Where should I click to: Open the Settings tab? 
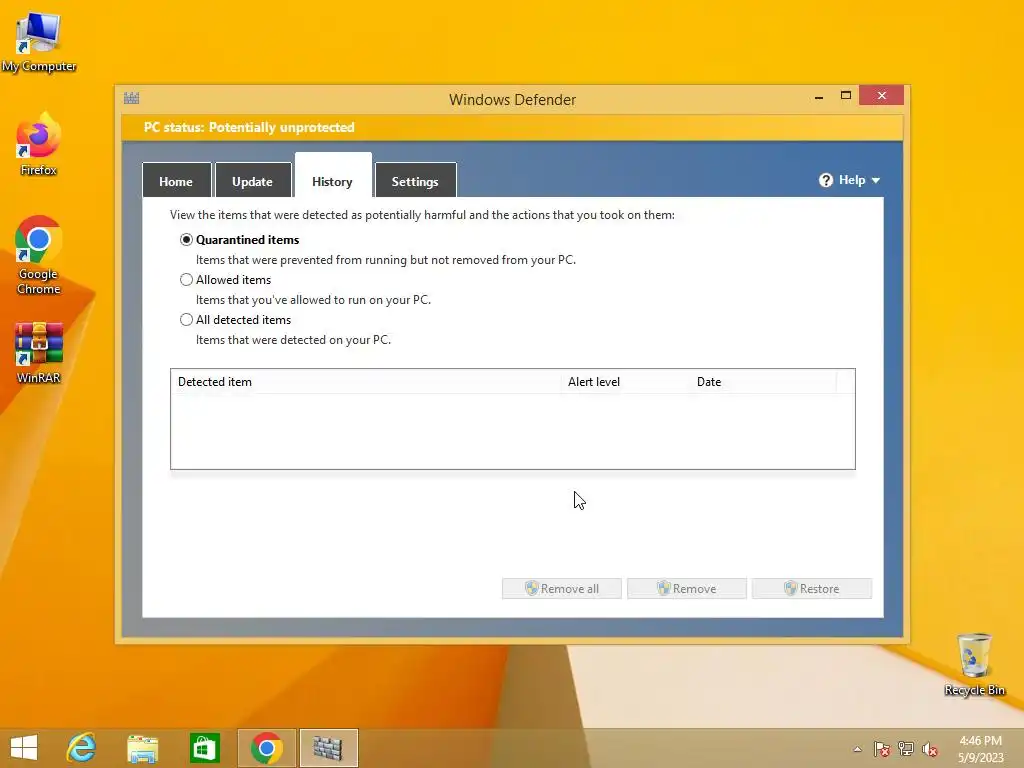(x=415, y=181)
